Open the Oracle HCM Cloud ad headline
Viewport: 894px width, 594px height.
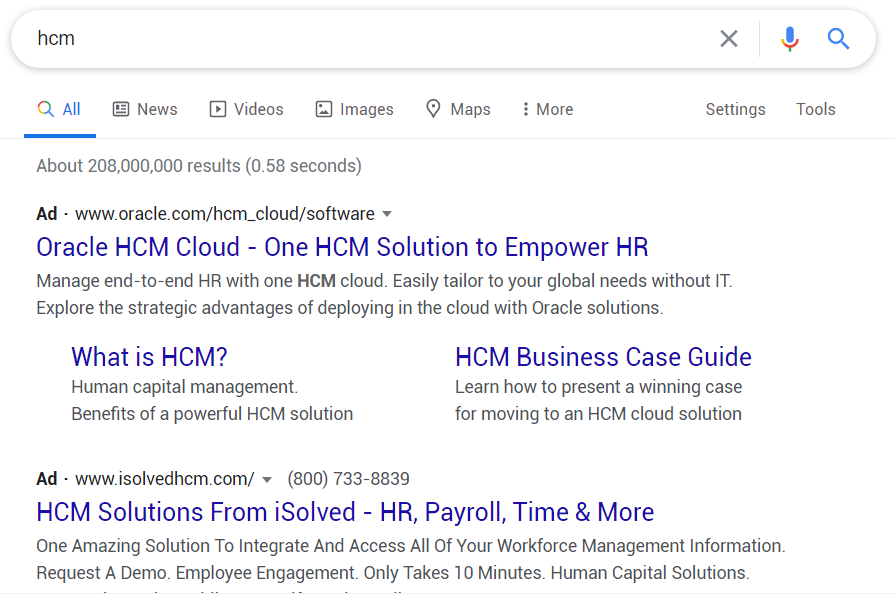tap(342, 247)
